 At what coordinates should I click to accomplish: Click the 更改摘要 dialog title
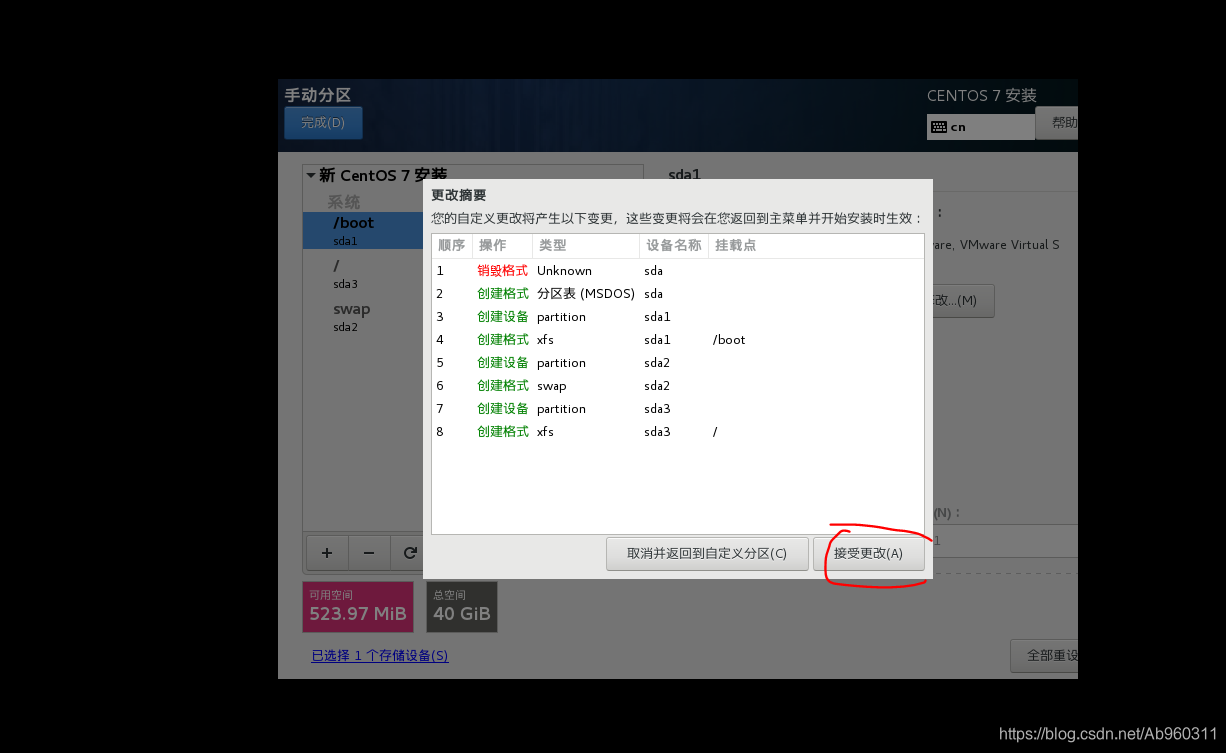pos(459,195)
